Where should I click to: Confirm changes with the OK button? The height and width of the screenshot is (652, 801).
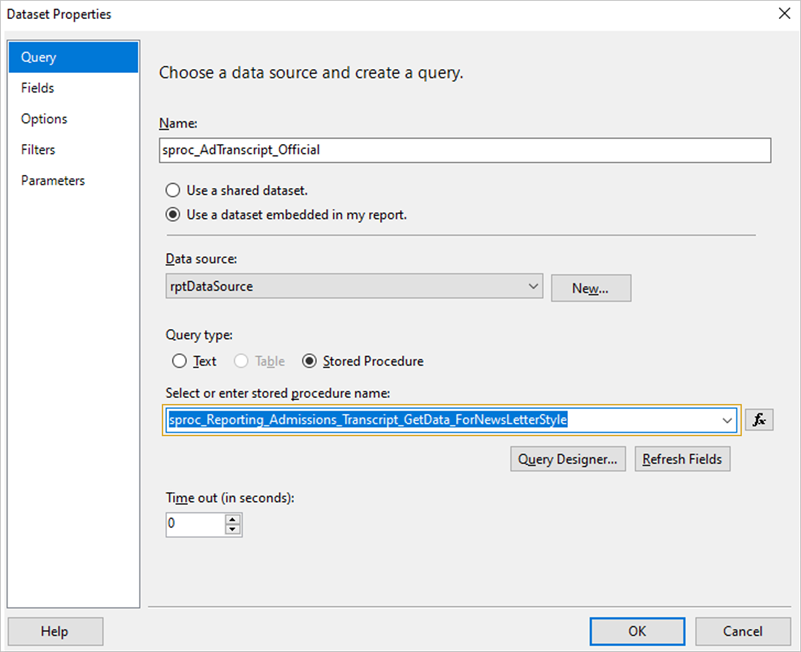coord(637,631)
